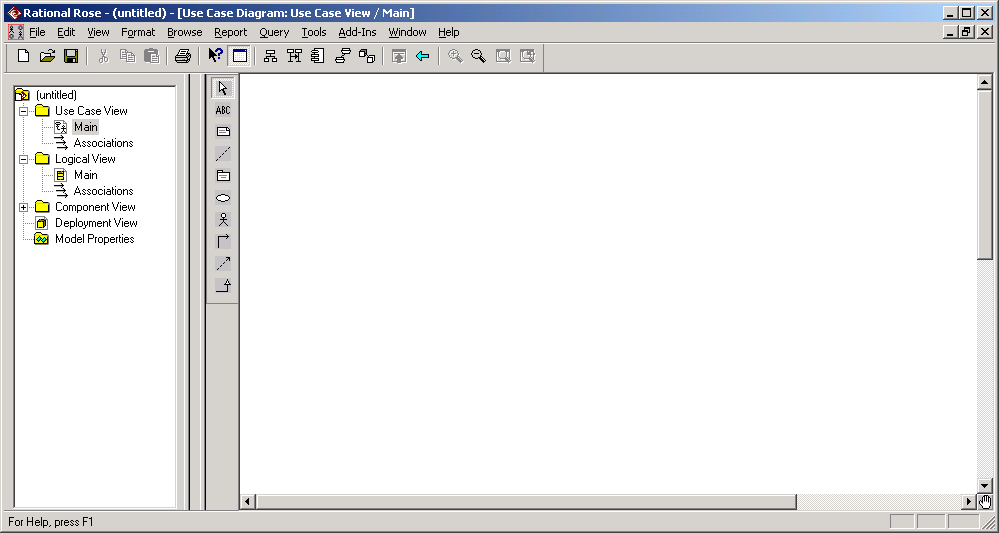Open the Query menu
999x533 pixels.
pyautogui.click(x=274, y=32)
